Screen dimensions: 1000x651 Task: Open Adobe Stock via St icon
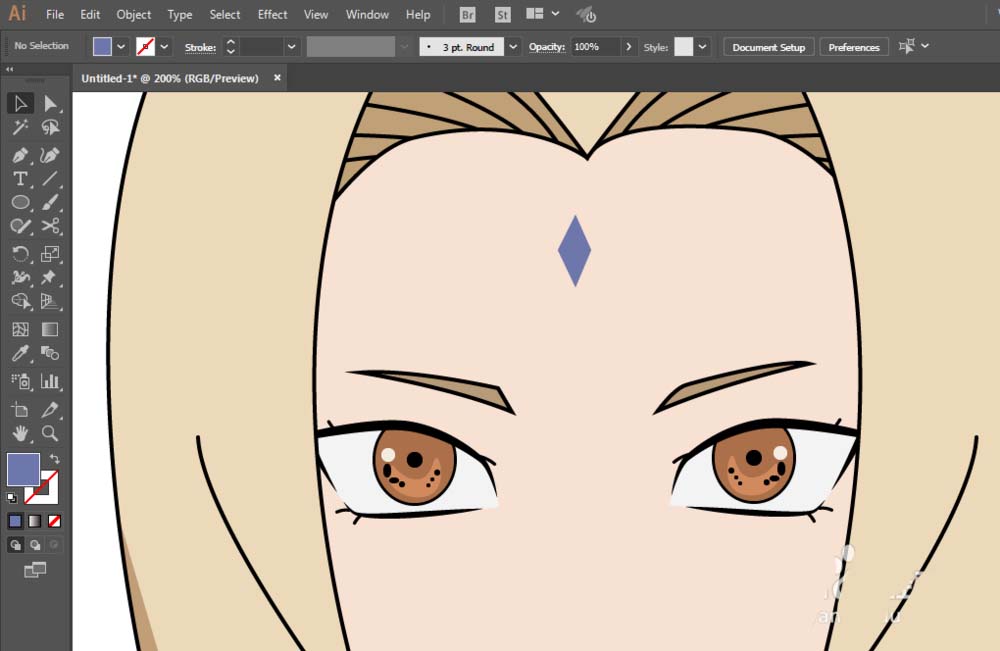click(503, 15)
